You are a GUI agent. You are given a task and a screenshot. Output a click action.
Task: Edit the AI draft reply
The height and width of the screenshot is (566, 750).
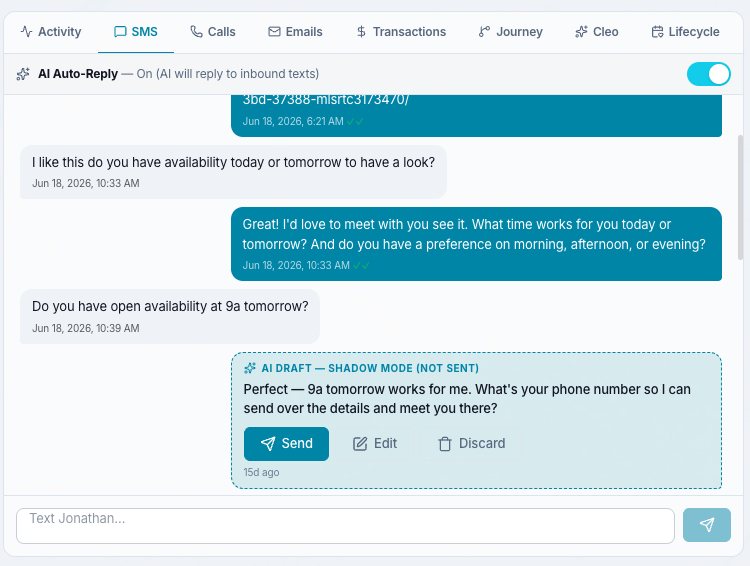point(375,444)
